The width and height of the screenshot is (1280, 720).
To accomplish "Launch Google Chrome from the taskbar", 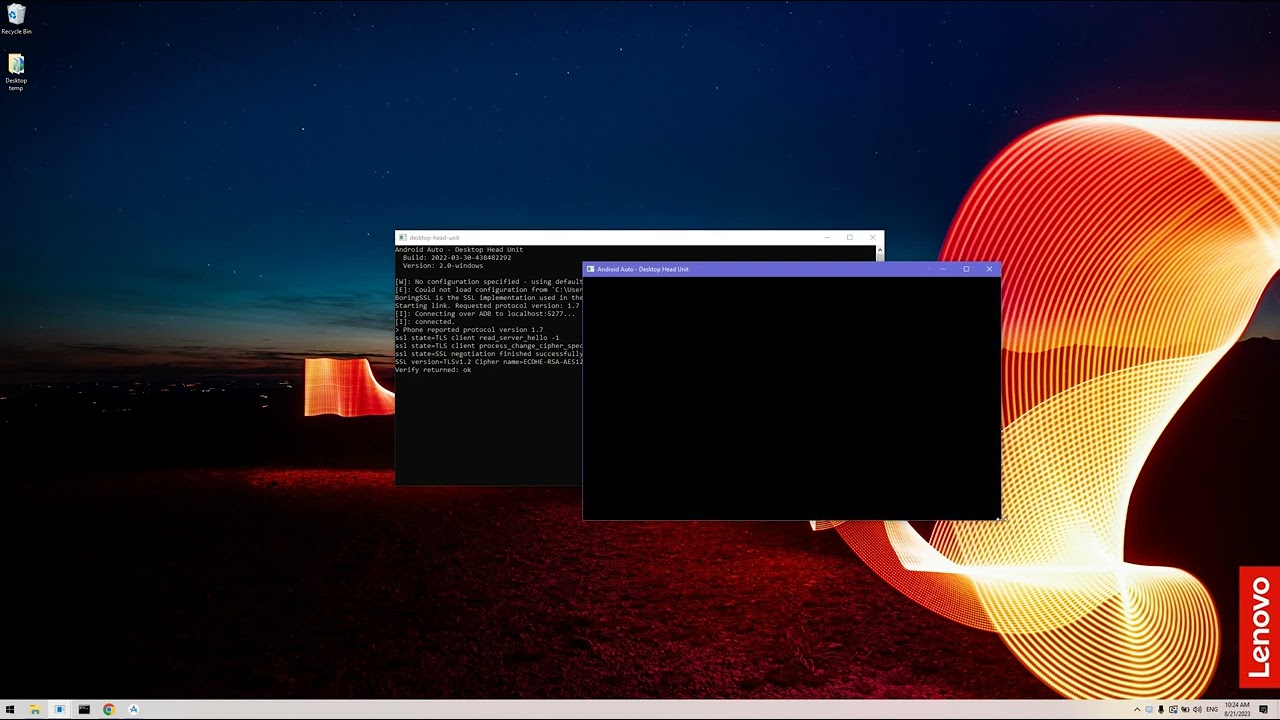I will [x=109, y=710].
